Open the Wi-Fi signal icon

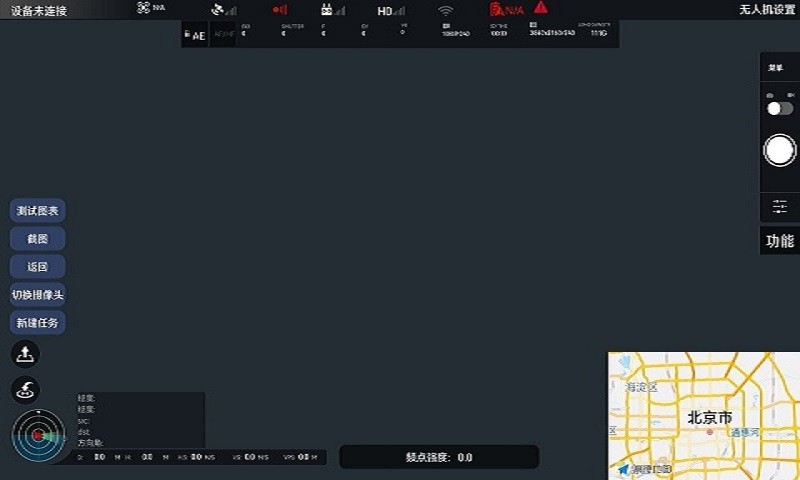(x=446, y=10)
